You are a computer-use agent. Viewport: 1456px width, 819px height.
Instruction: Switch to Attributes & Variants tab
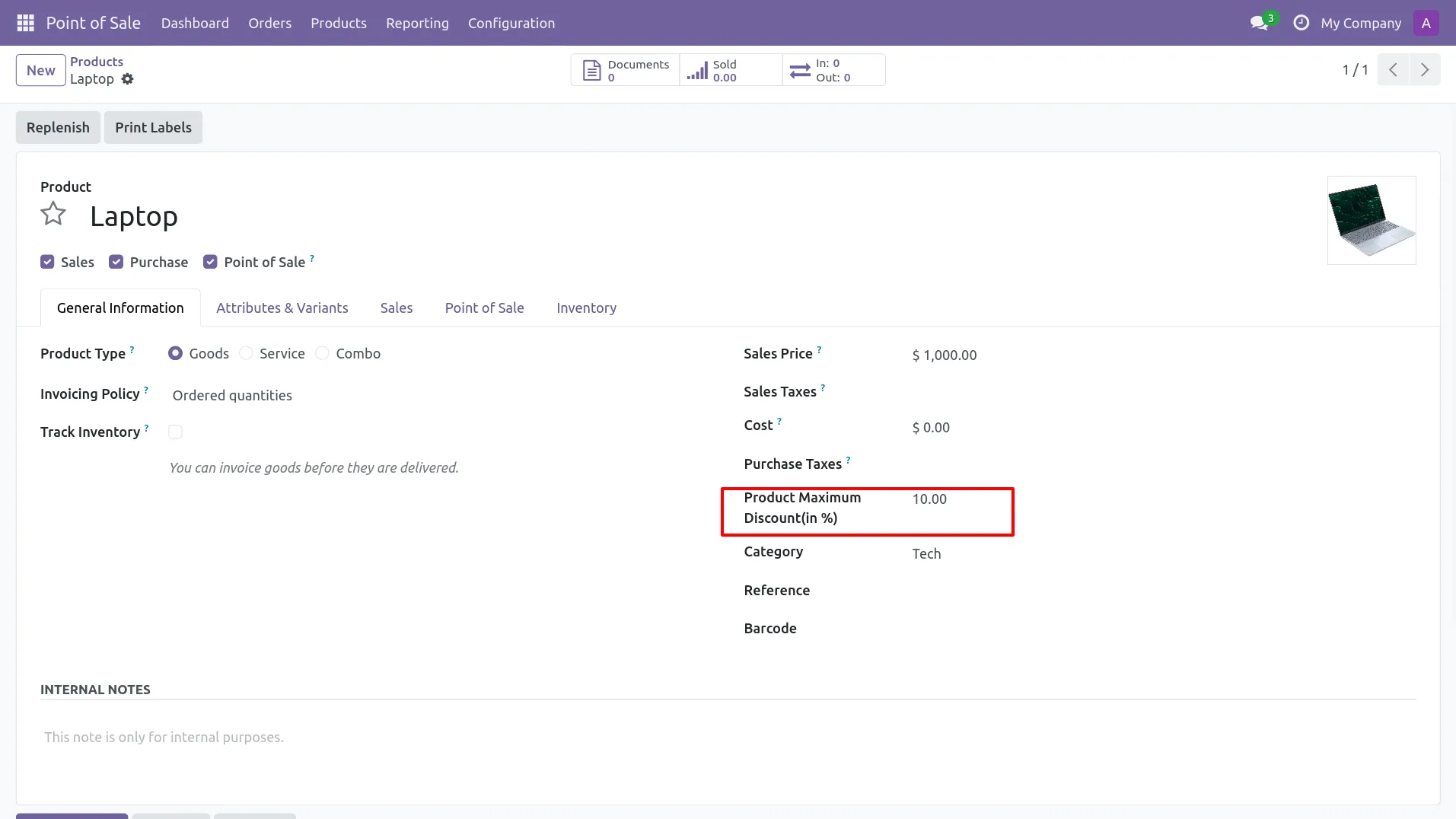pos(282,308)
